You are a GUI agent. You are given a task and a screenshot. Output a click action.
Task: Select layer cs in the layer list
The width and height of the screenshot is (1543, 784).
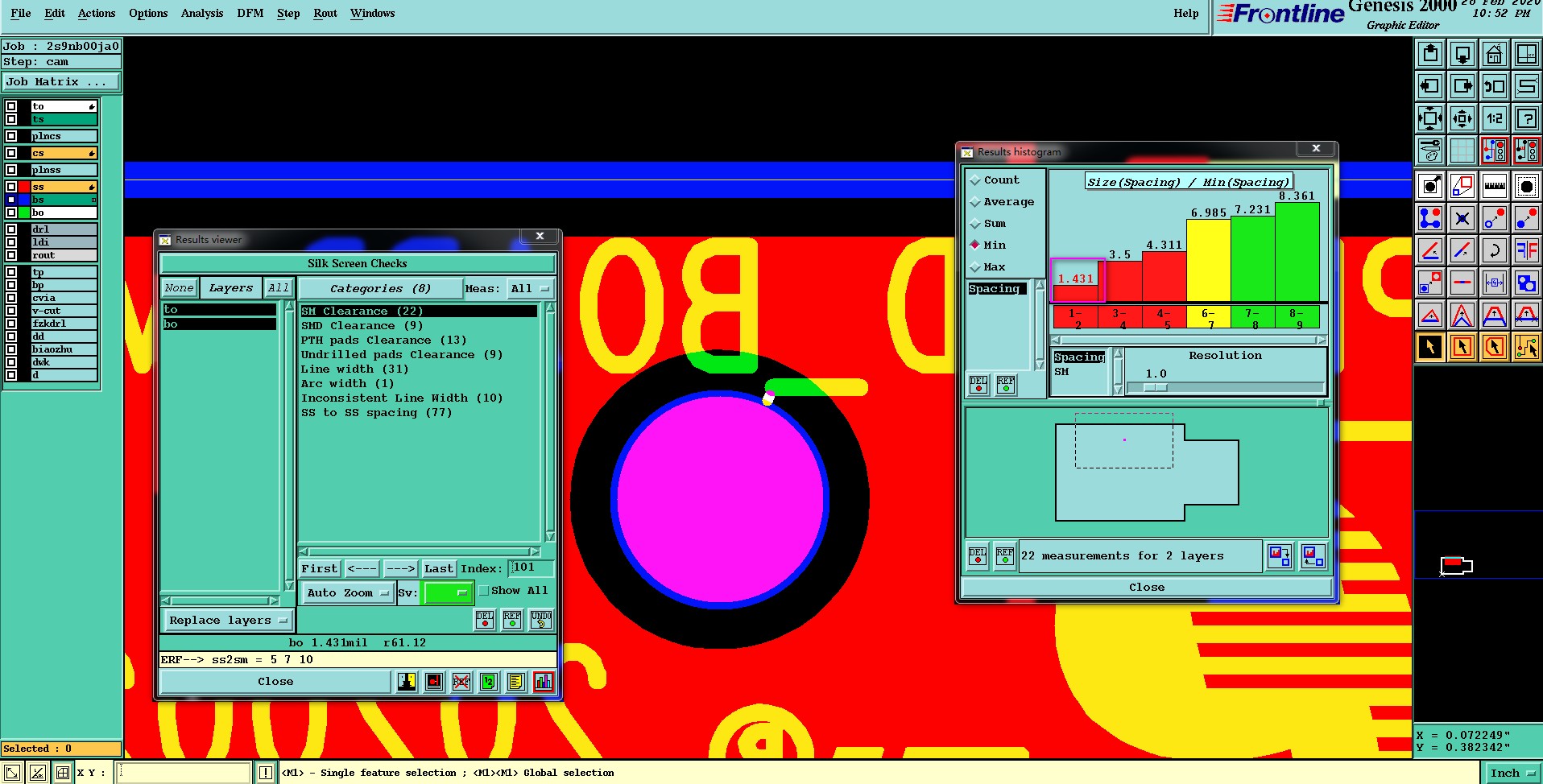pyautogui.click(x=64, y=153)
